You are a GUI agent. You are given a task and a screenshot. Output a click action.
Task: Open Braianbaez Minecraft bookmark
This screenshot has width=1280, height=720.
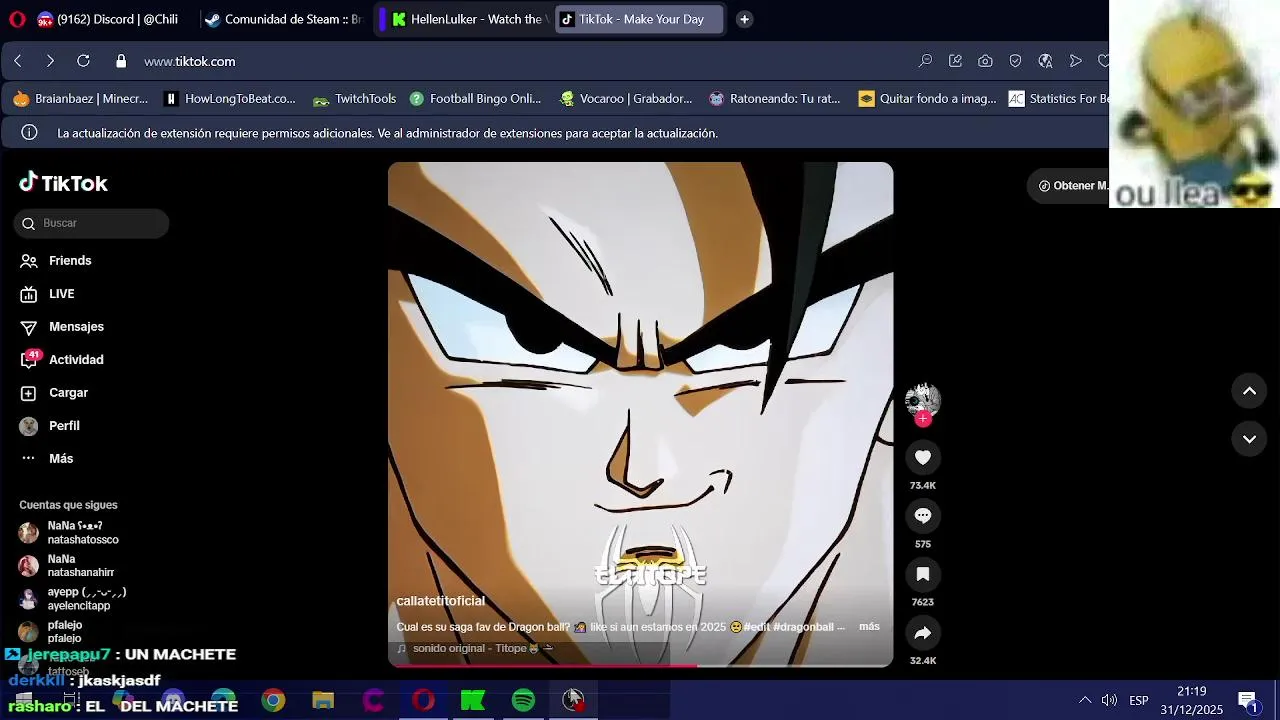[80, 98]
